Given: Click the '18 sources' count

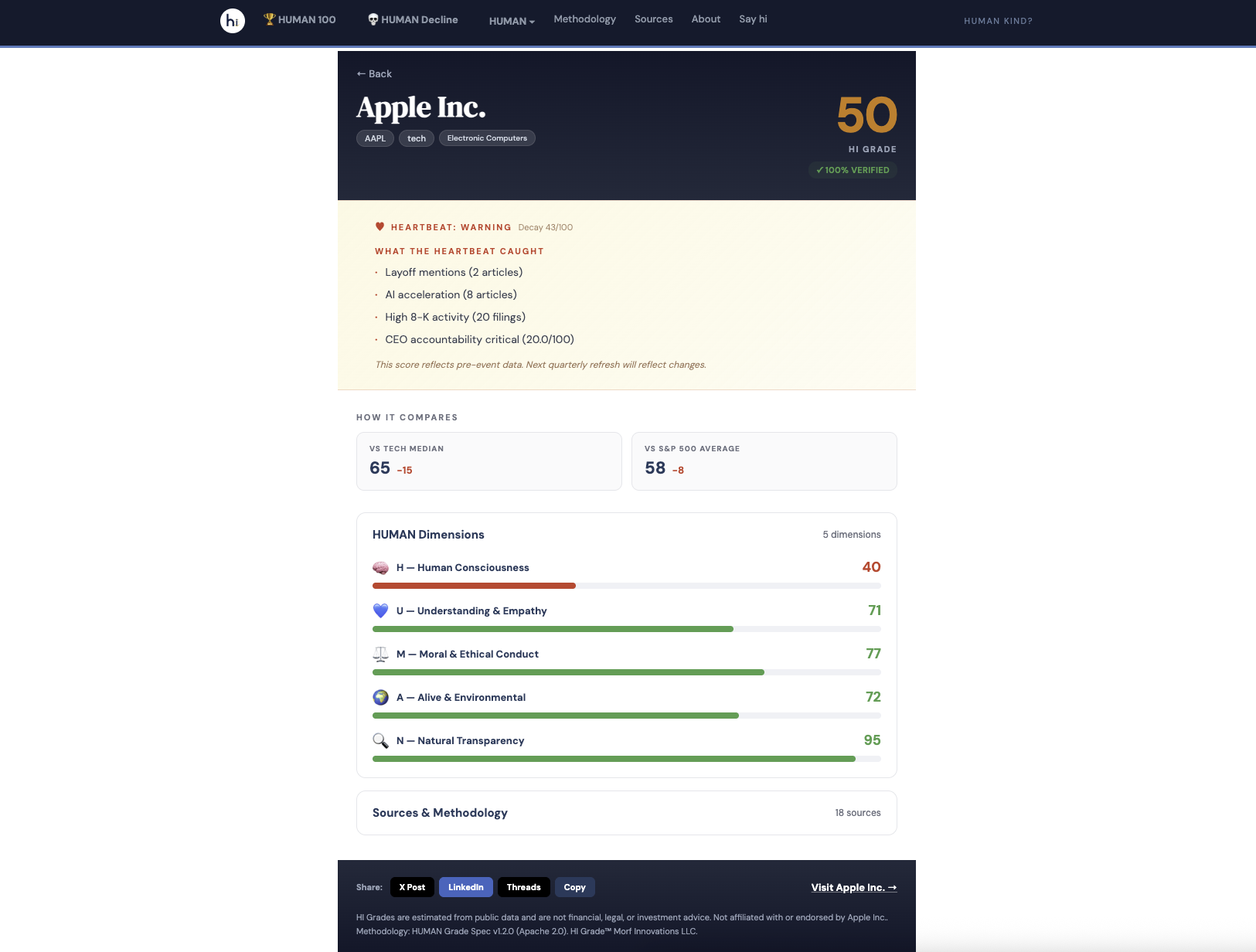Looking at the screenshot, I should 858,813.
